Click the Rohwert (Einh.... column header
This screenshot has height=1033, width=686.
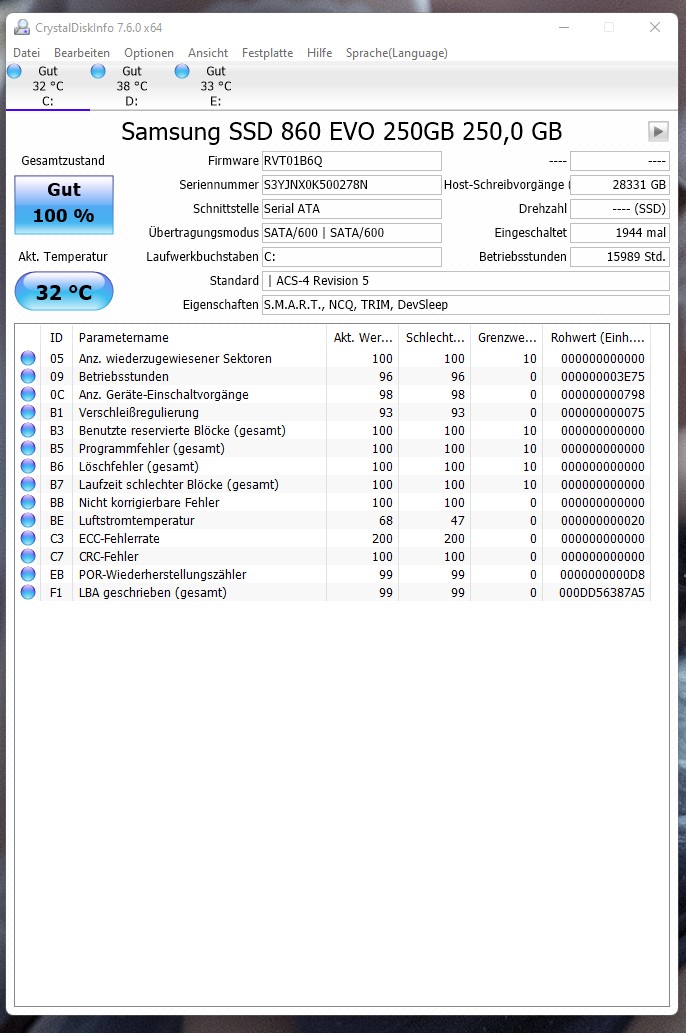(597, 337)
